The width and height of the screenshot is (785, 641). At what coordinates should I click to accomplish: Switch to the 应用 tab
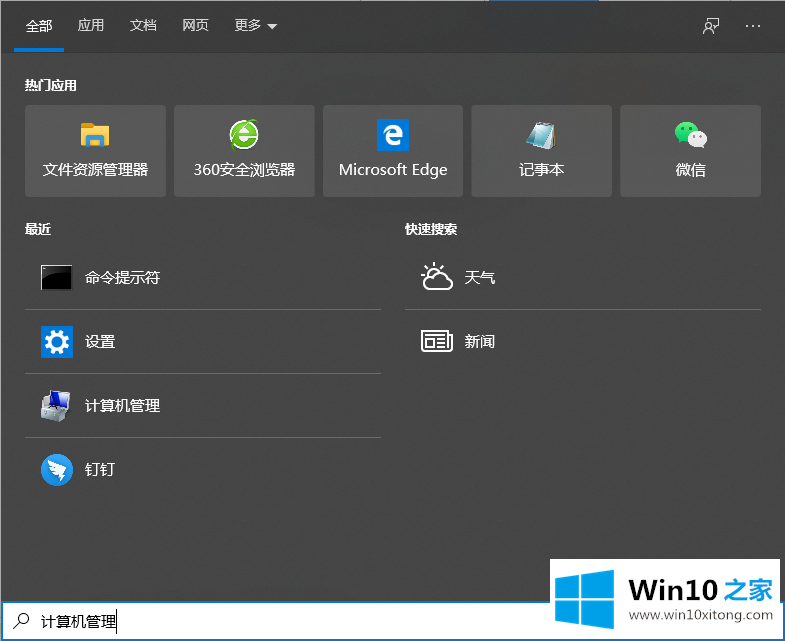[x=91, y=25]
